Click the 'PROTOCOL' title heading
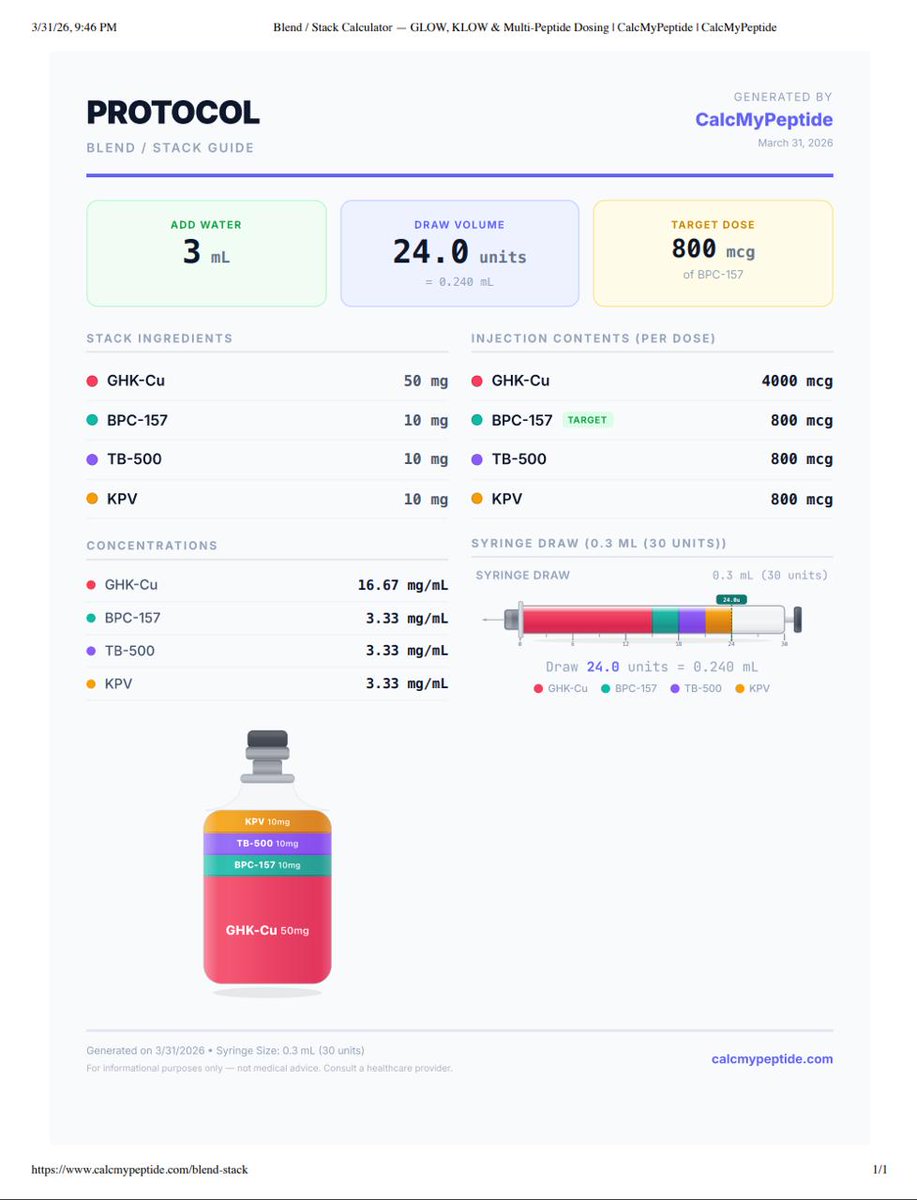This screenshot has width=917, height=1200. tap(173, 113)
